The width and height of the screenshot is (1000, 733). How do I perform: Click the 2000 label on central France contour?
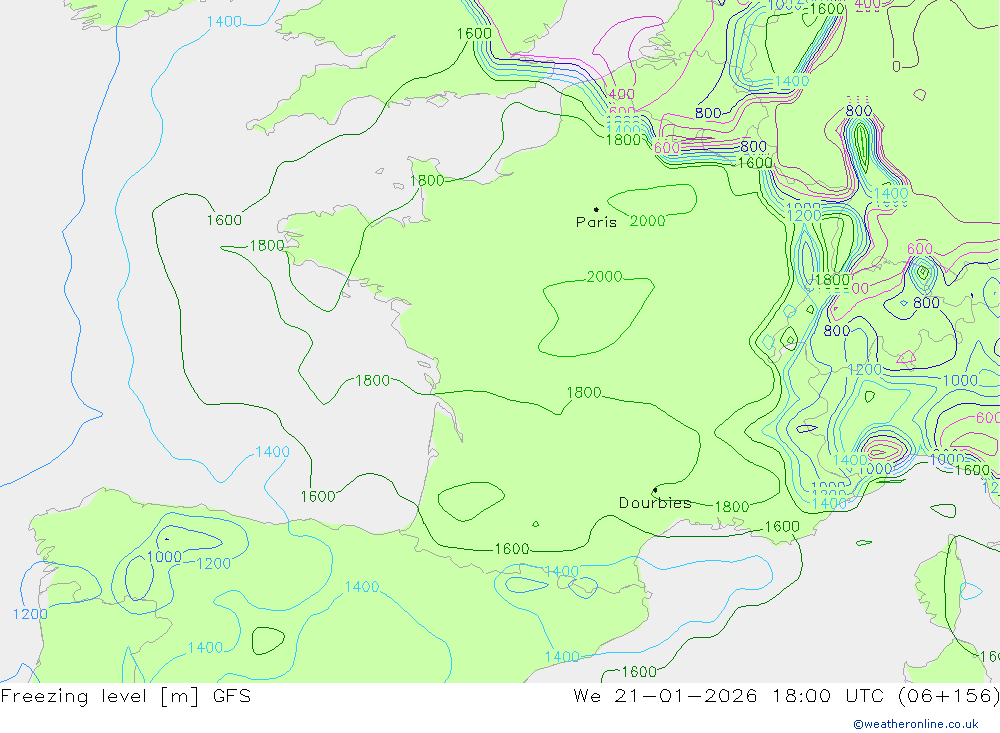(x=605, y=276)
